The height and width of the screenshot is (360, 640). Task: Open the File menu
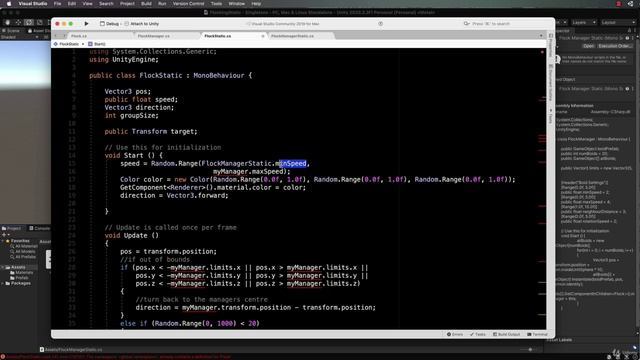pos(58,4)
